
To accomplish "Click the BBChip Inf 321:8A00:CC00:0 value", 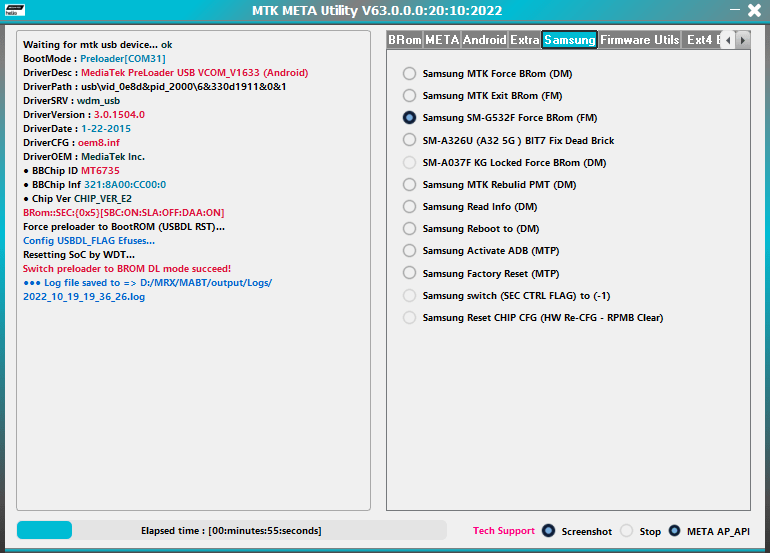I will click(125, 185).
